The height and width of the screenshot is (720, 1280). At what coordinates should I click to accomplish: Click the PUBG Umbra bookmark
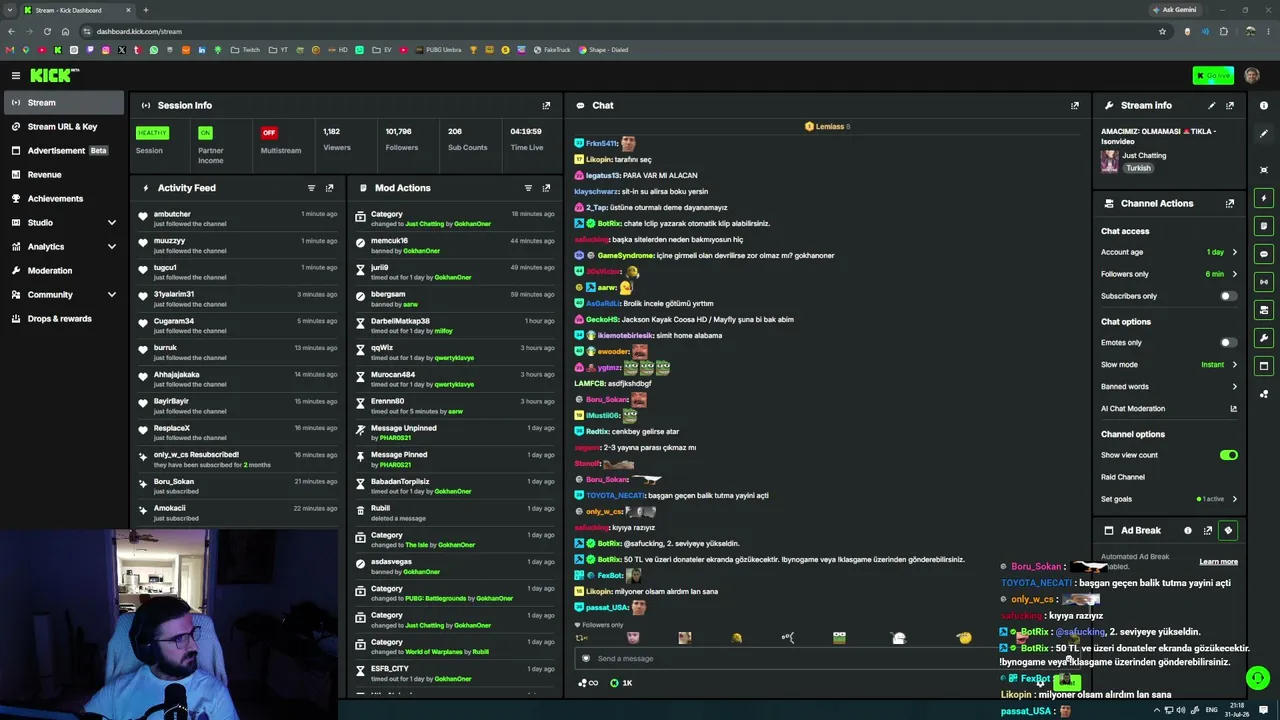[438, 50]
